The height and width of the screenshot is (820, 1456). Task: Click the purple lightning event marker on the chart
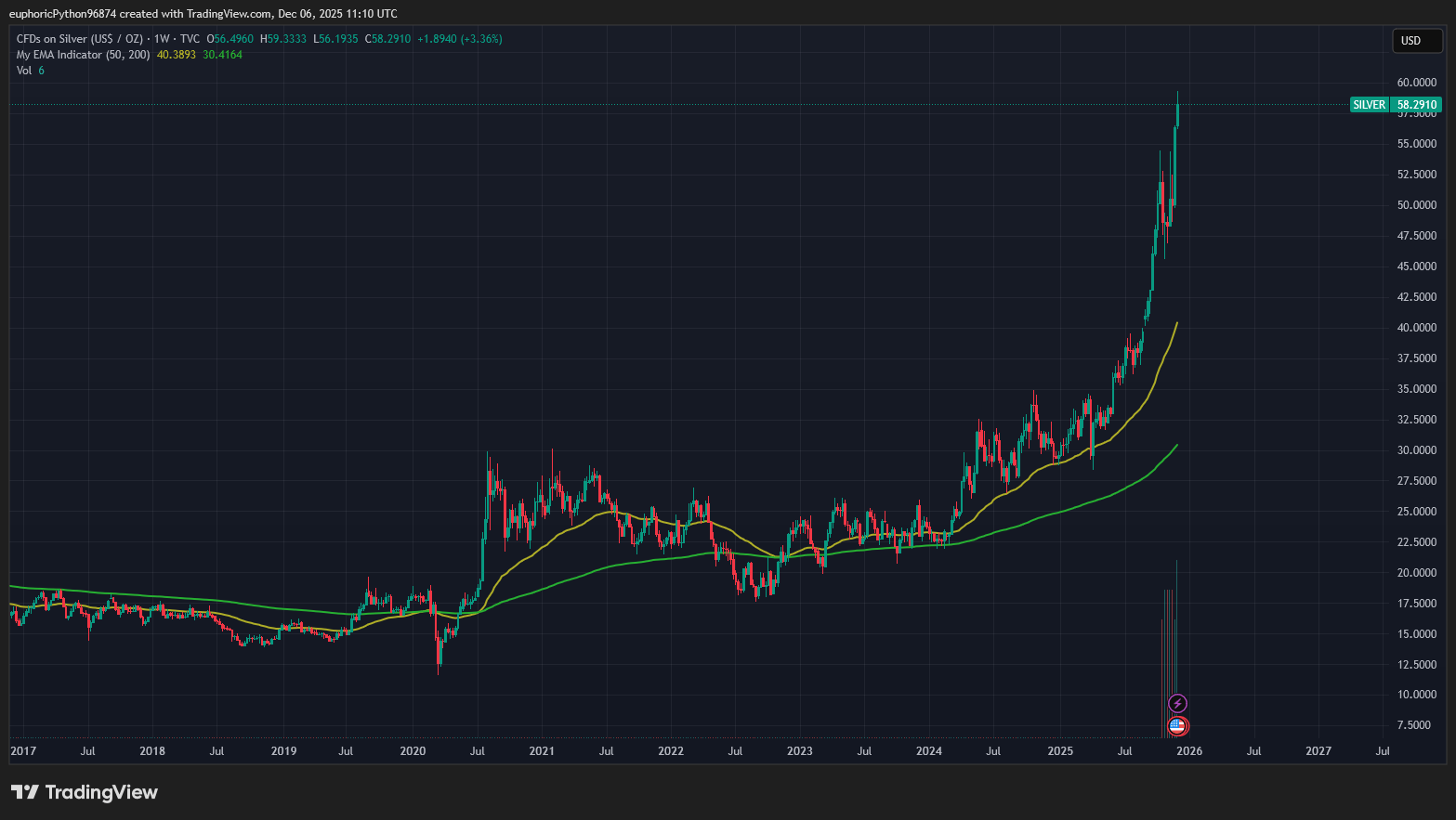pos(1176,701)
